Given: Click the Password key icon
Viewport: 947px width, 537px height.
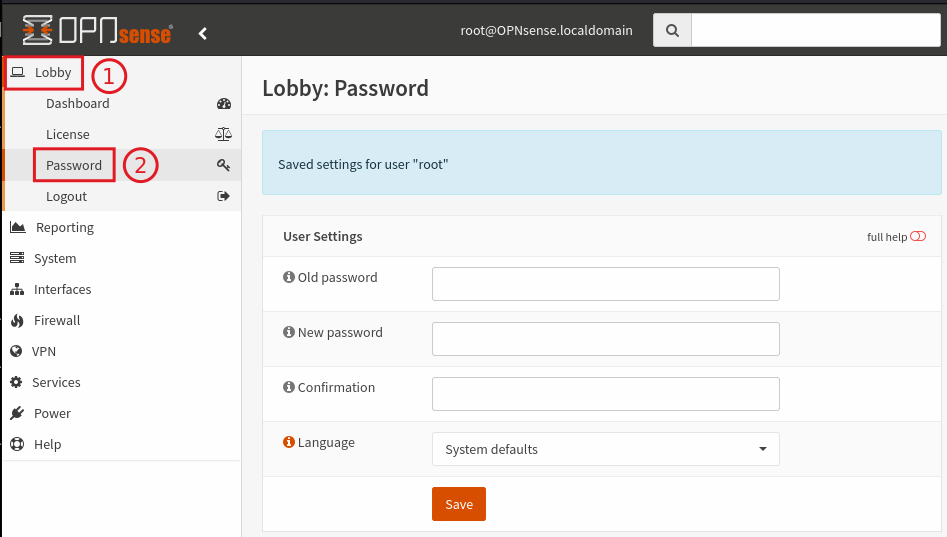Looking at the screenshot, I should click(223, 165).
